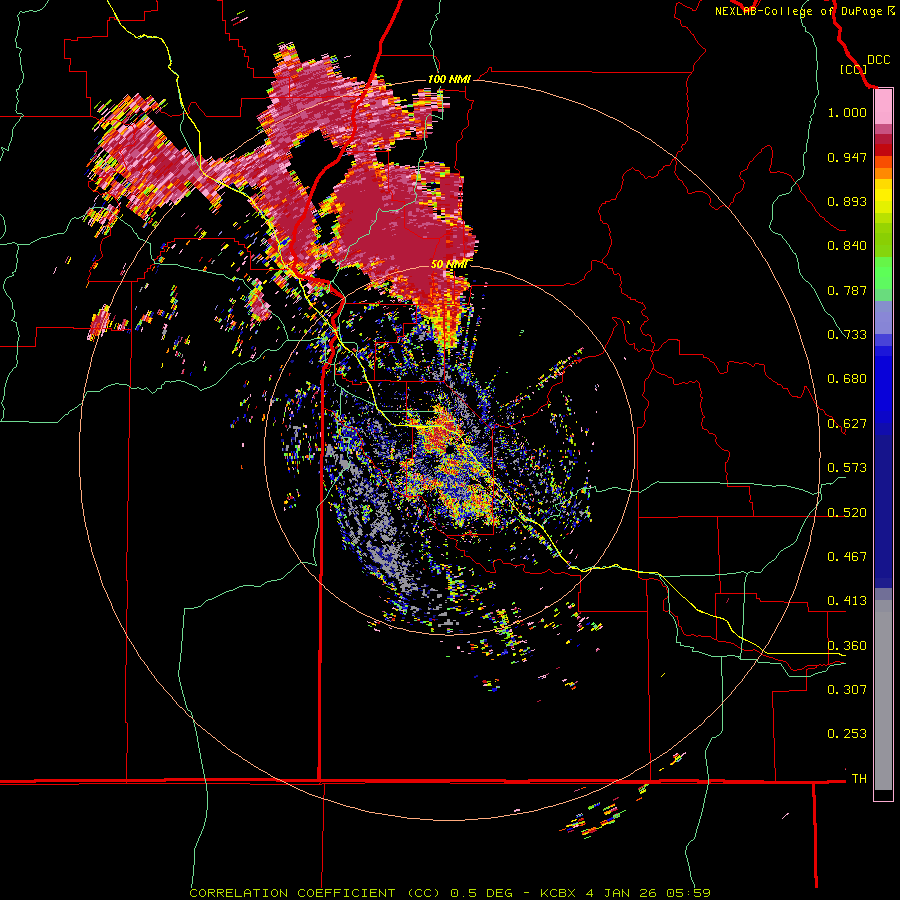Image resolution: width=900 pixels, height=900 pixels.
Task: Pick the gray bottom color bar segment
Action: coord(883,695)
